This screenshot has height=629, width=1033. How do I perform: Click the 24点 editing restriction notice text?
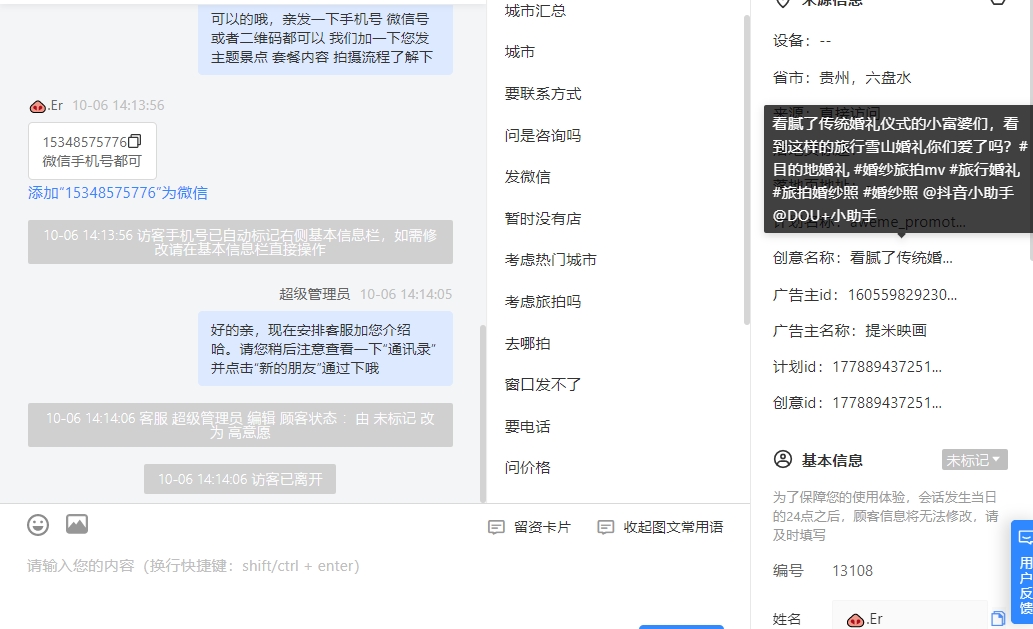[x=885, y=516]
